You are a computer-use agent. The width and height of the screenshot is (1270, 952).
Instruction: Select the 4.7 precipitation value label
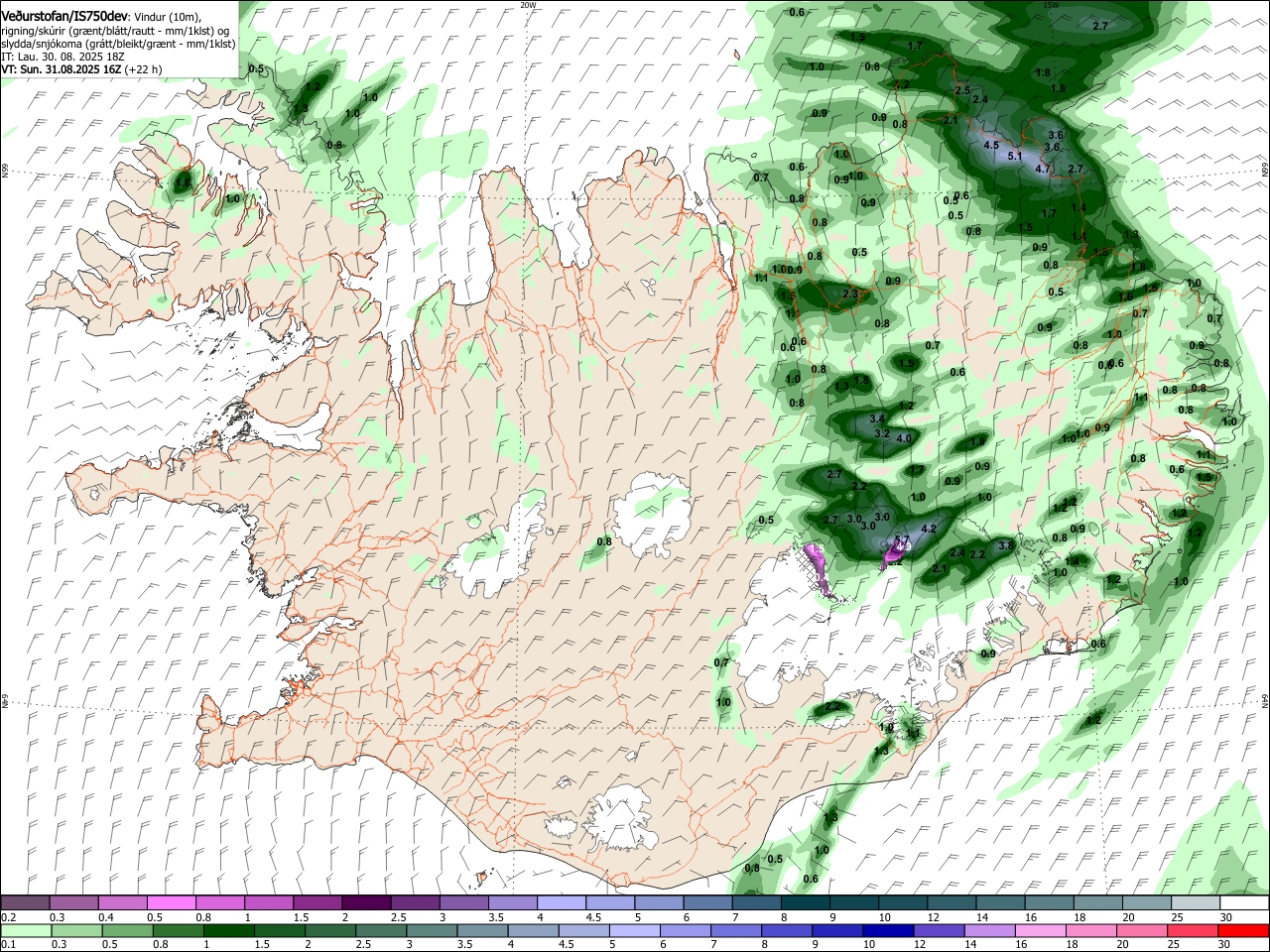pos(1043,169)
